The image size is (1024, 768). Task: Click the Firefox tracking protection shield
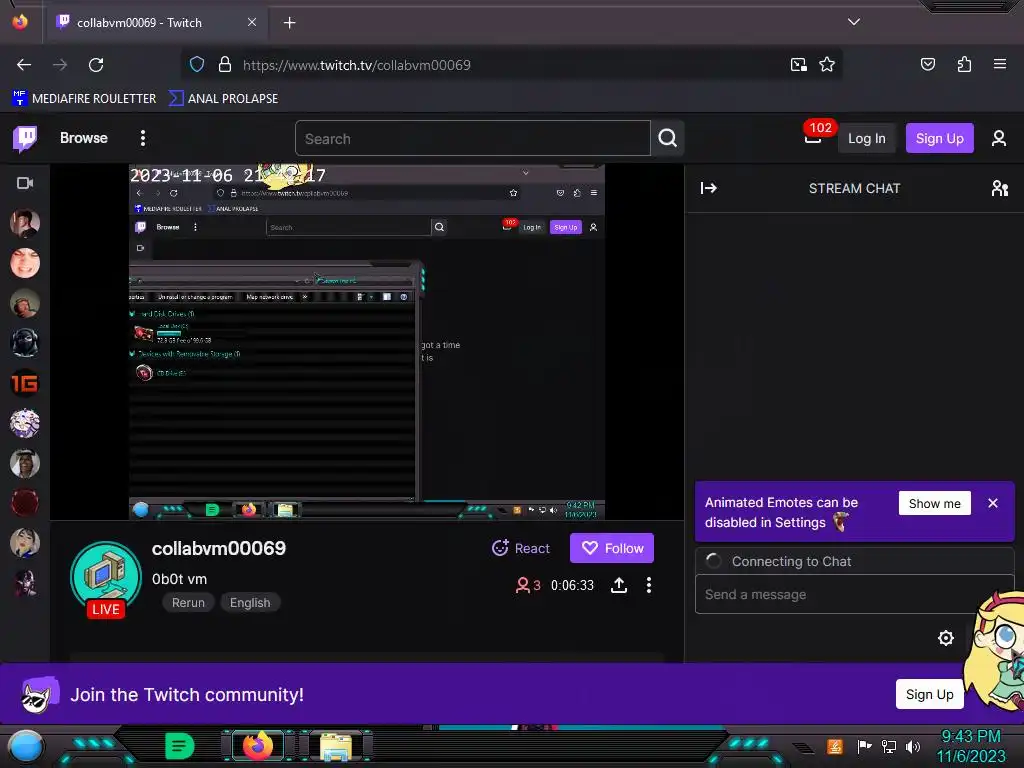(x=197, y=65)
